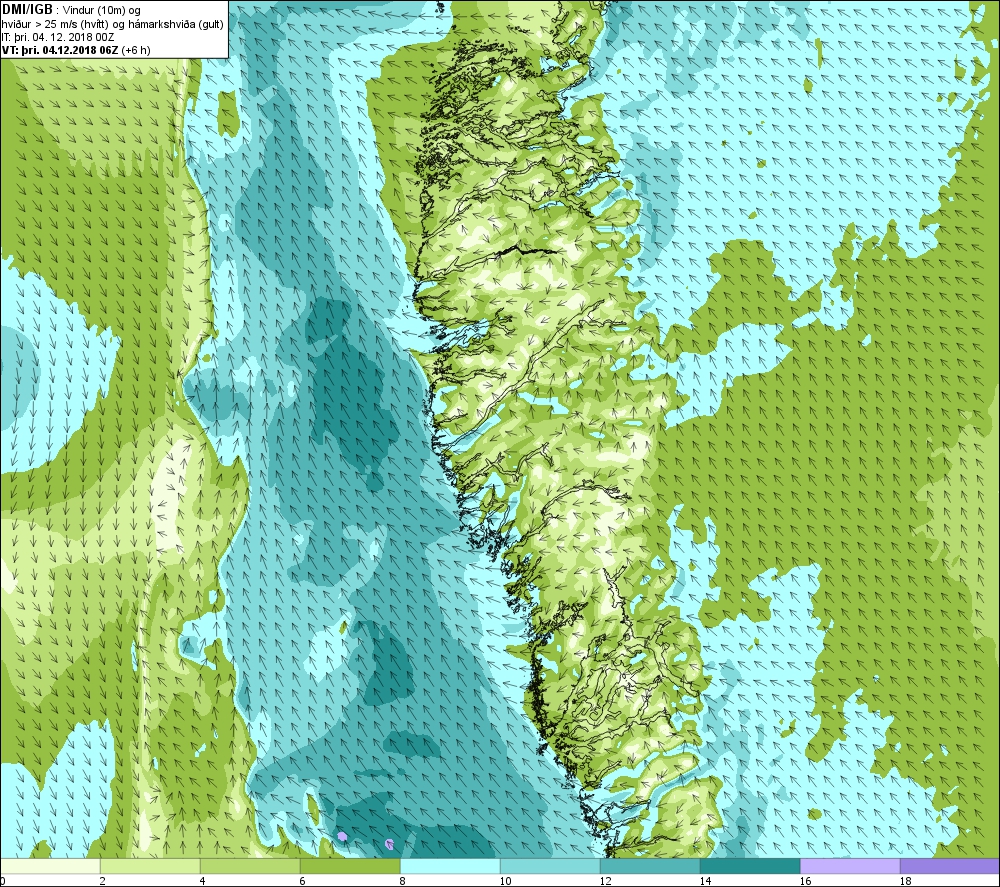
Task: Click the legend scale label '8'
Action: 402,881
